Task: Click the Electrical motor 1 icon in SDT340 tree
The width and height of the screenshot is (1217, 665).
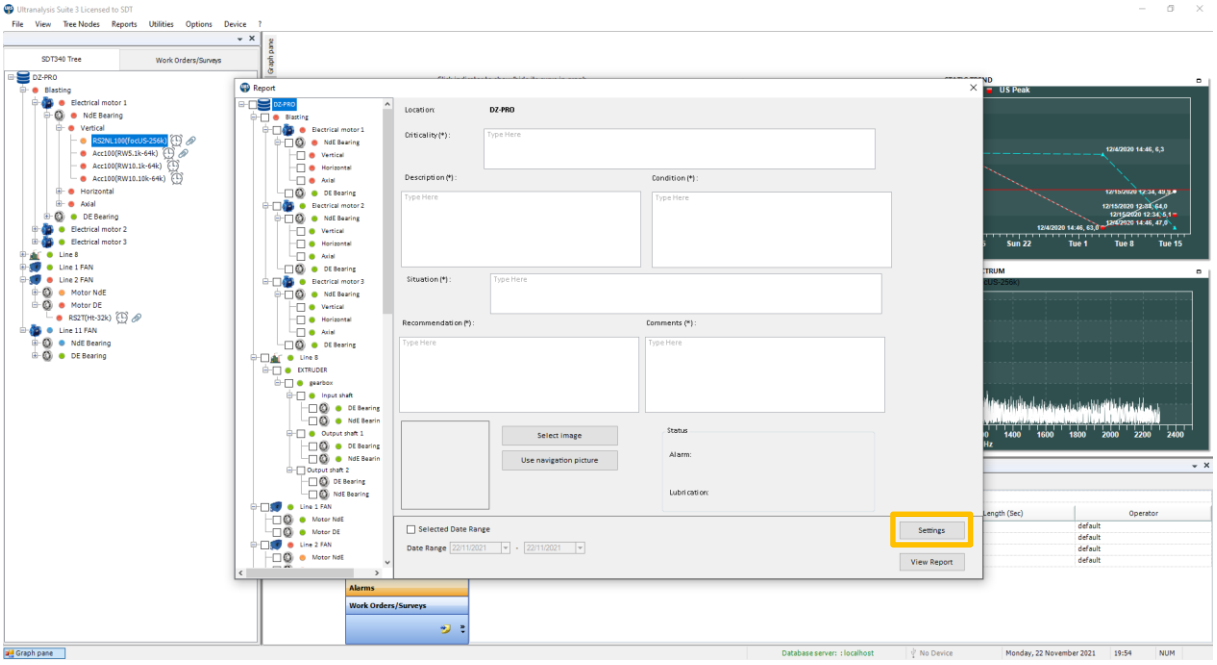Action: (x=48, y=103)
